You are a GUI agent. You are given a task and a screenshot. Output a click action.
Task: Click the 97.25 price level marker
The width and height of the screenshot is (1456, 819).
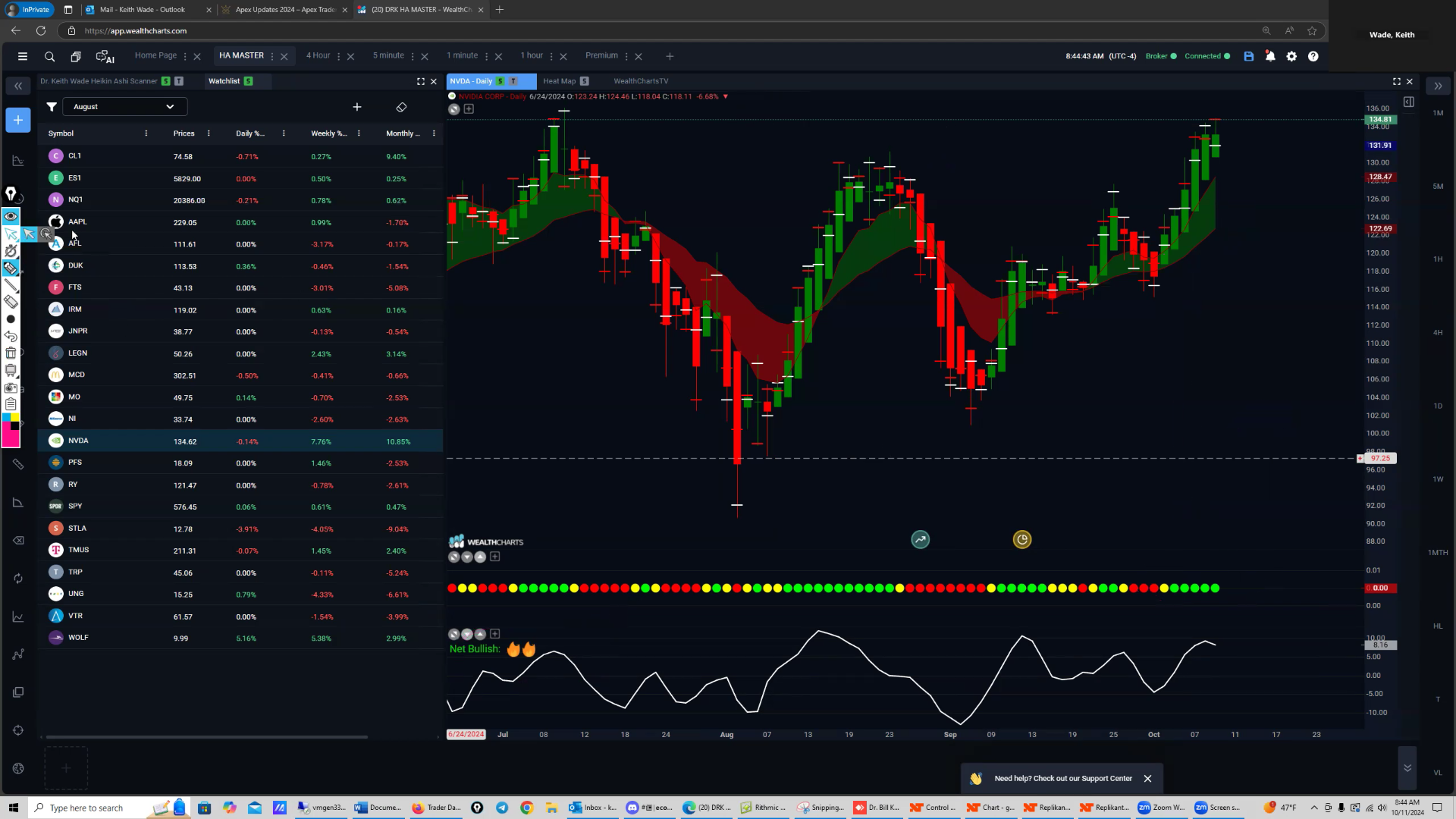pos(1380,459)
